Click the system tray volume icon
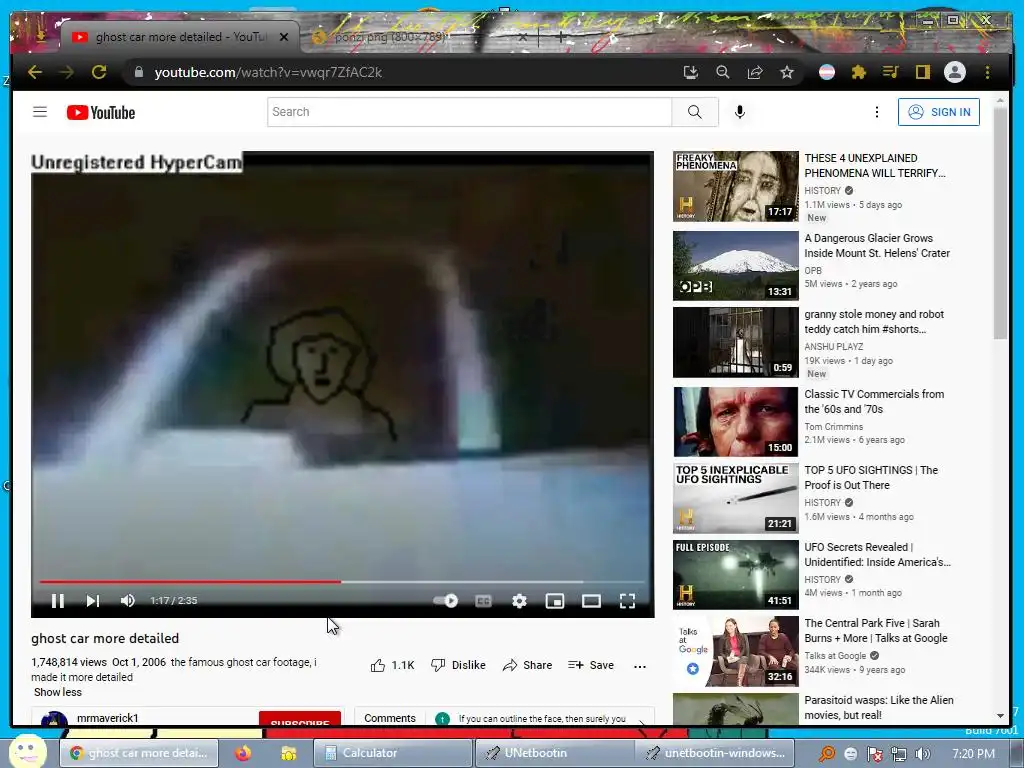 click(x=922, y=754)
